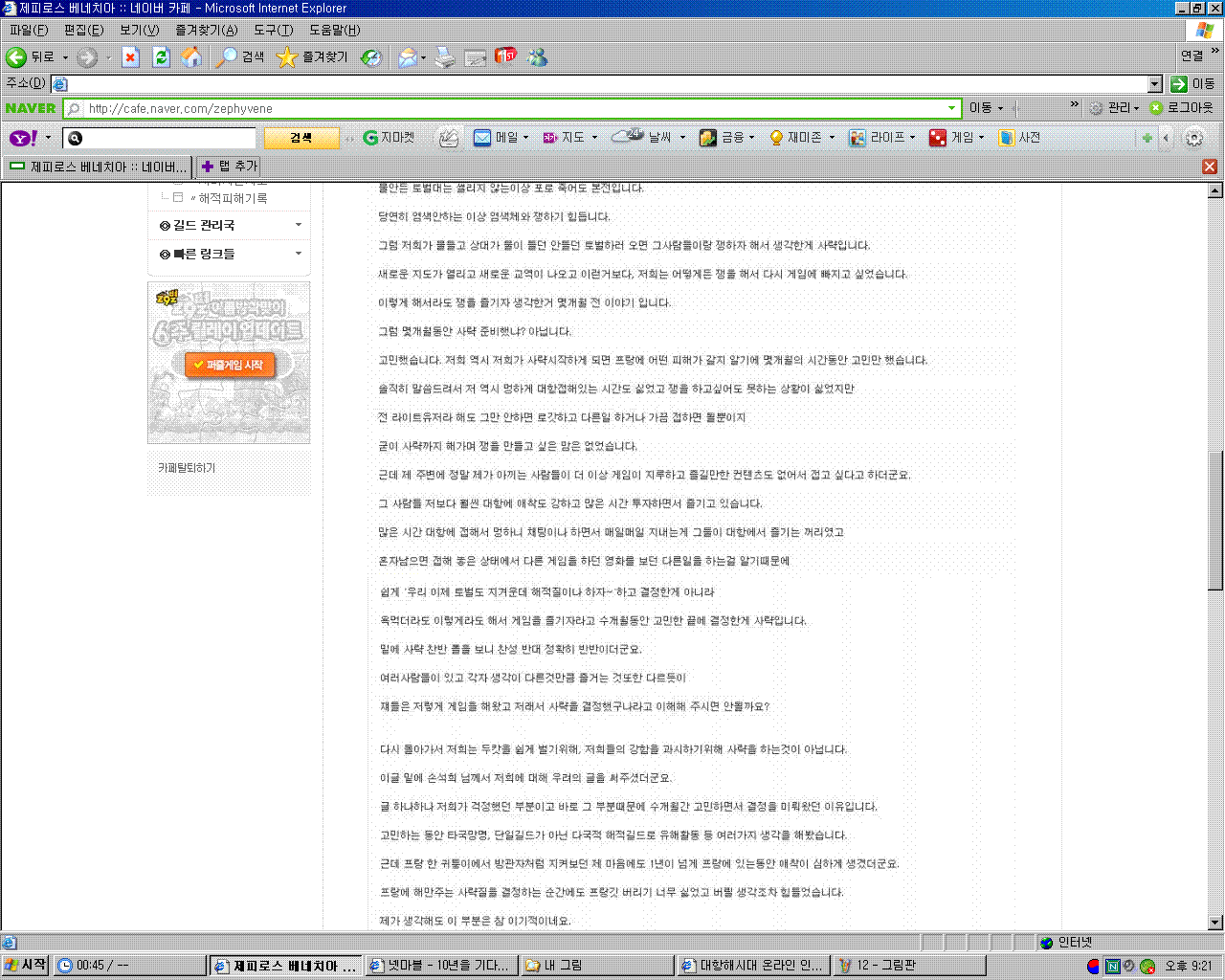The height and width of the screenshot is (980, 1225).
Task: Open the address bar dropdown arrow
Action: coord(1154,84)
